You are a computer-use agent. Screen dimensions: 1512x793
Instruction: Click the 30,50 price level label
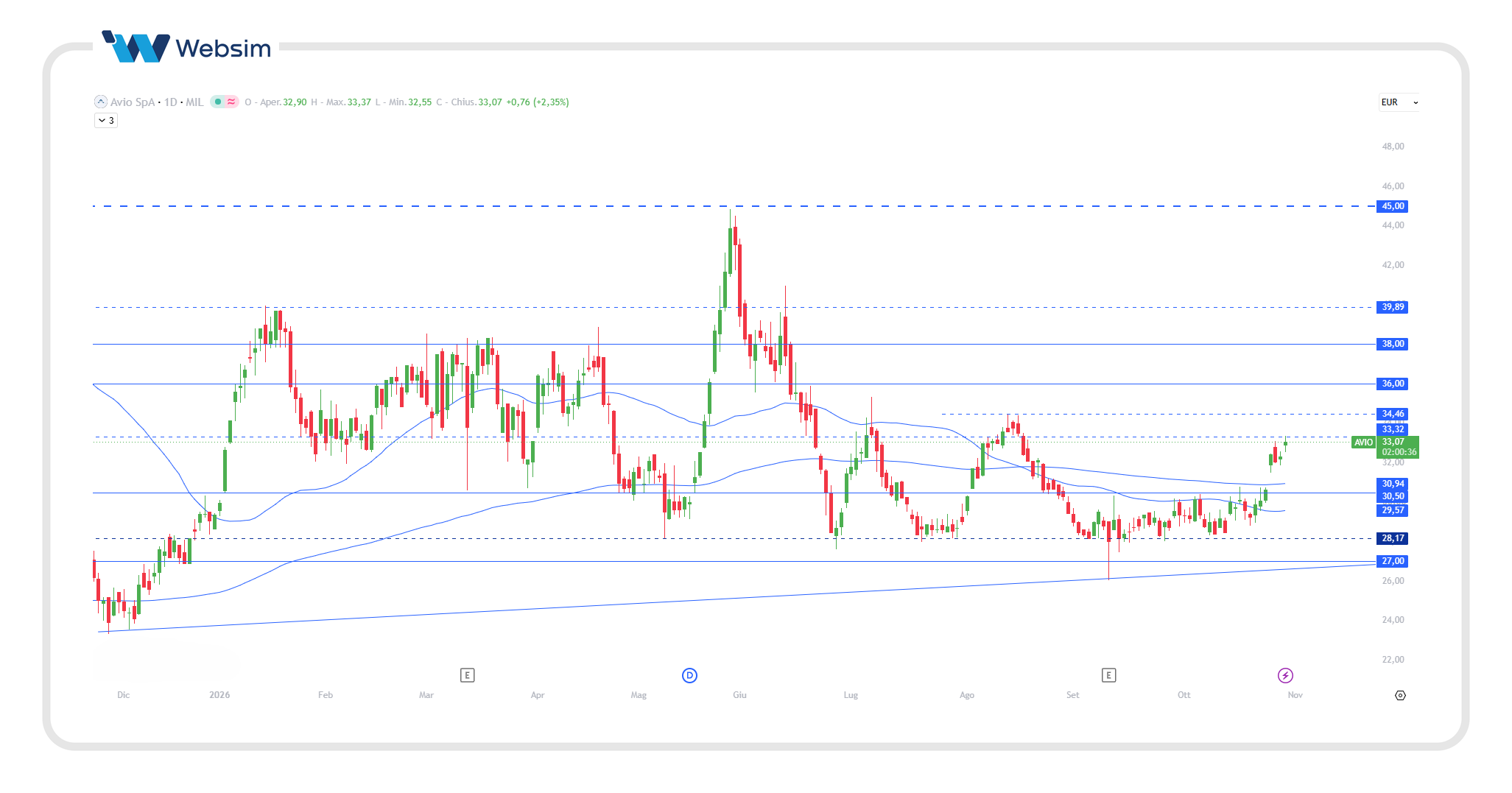pyautogui.click(x=1392, y=496)
